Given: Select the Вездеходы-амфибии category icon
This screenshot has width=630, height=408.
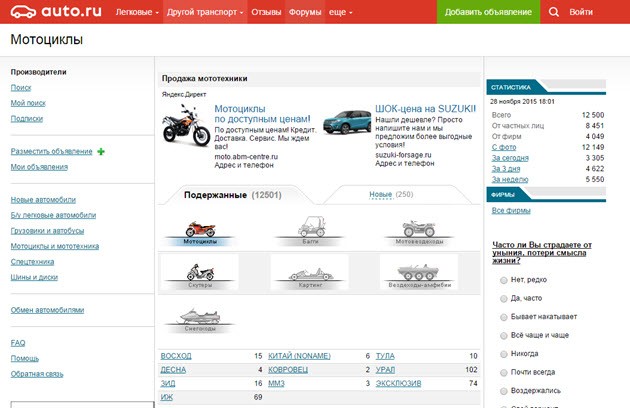Looking at the screenshot, I should tap(418, 272).
